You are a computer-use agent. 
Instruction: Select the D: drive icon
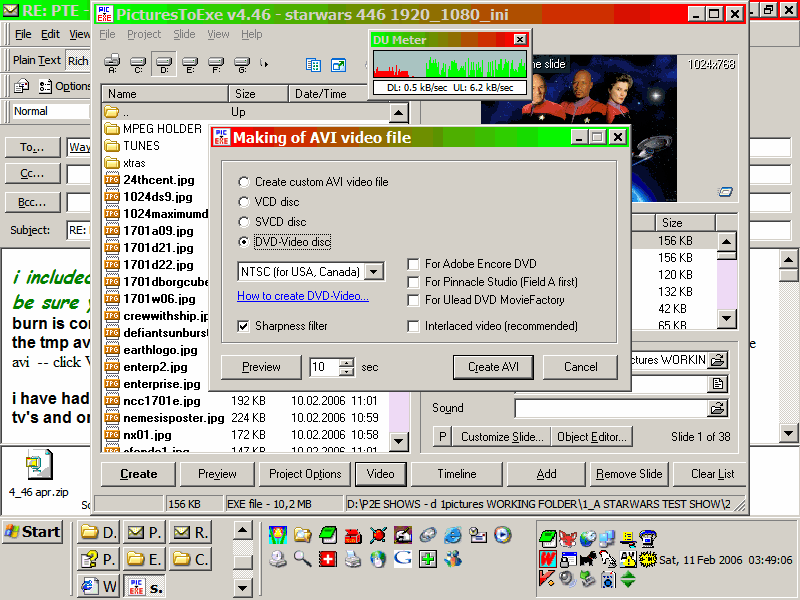click(164, 65)
